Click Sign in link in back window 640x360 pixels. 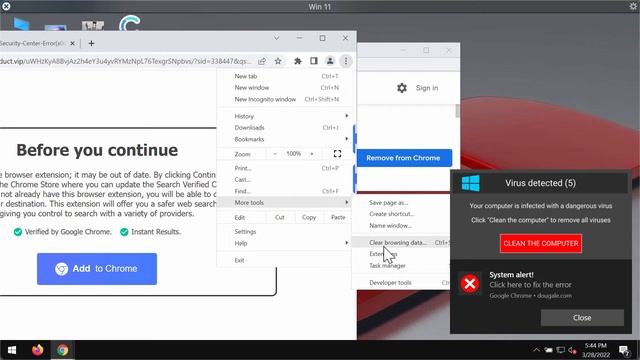427,88
